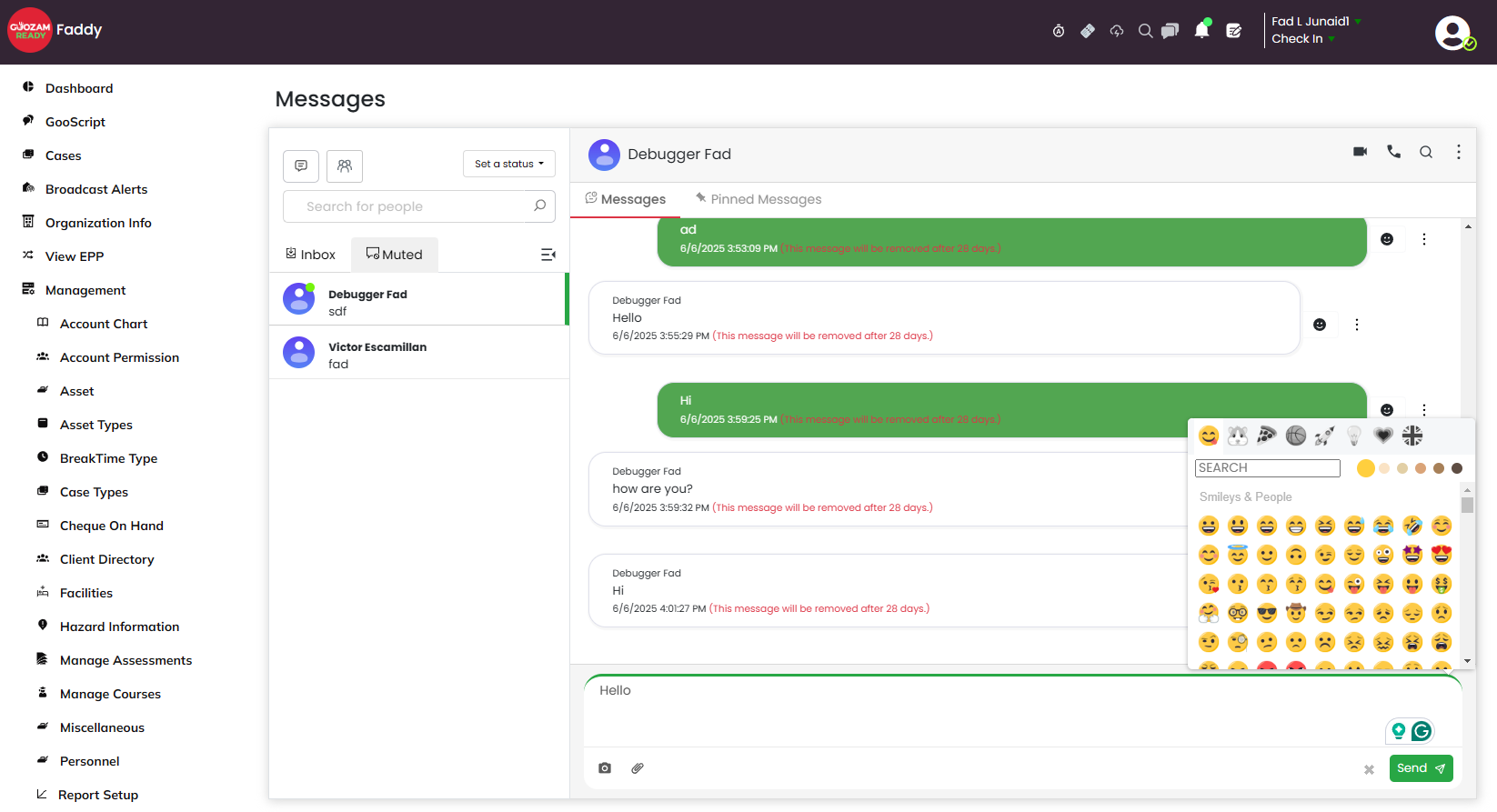Start a video call with Debugger Fad
Screen dimensions: 1497x812
1360,152
